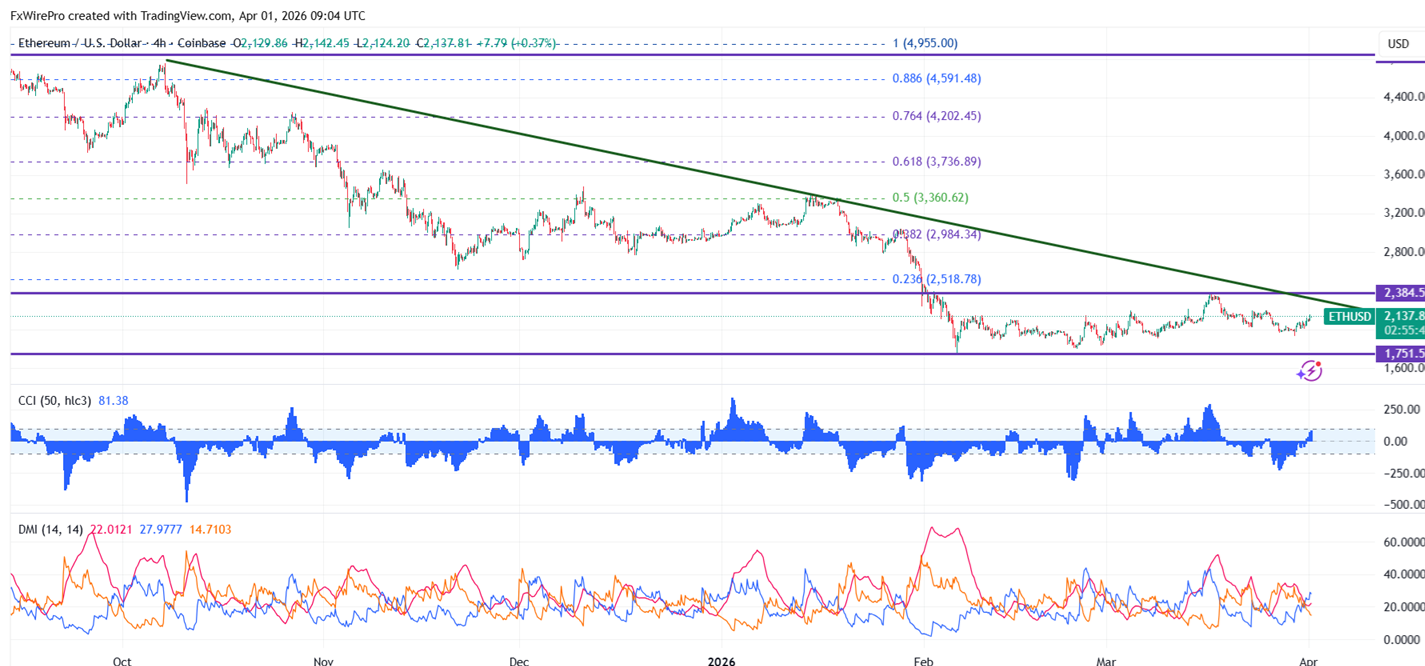Click the 2026 label on time axis
The width and height of the screenshot is (1425, 666).
point(721,661)
